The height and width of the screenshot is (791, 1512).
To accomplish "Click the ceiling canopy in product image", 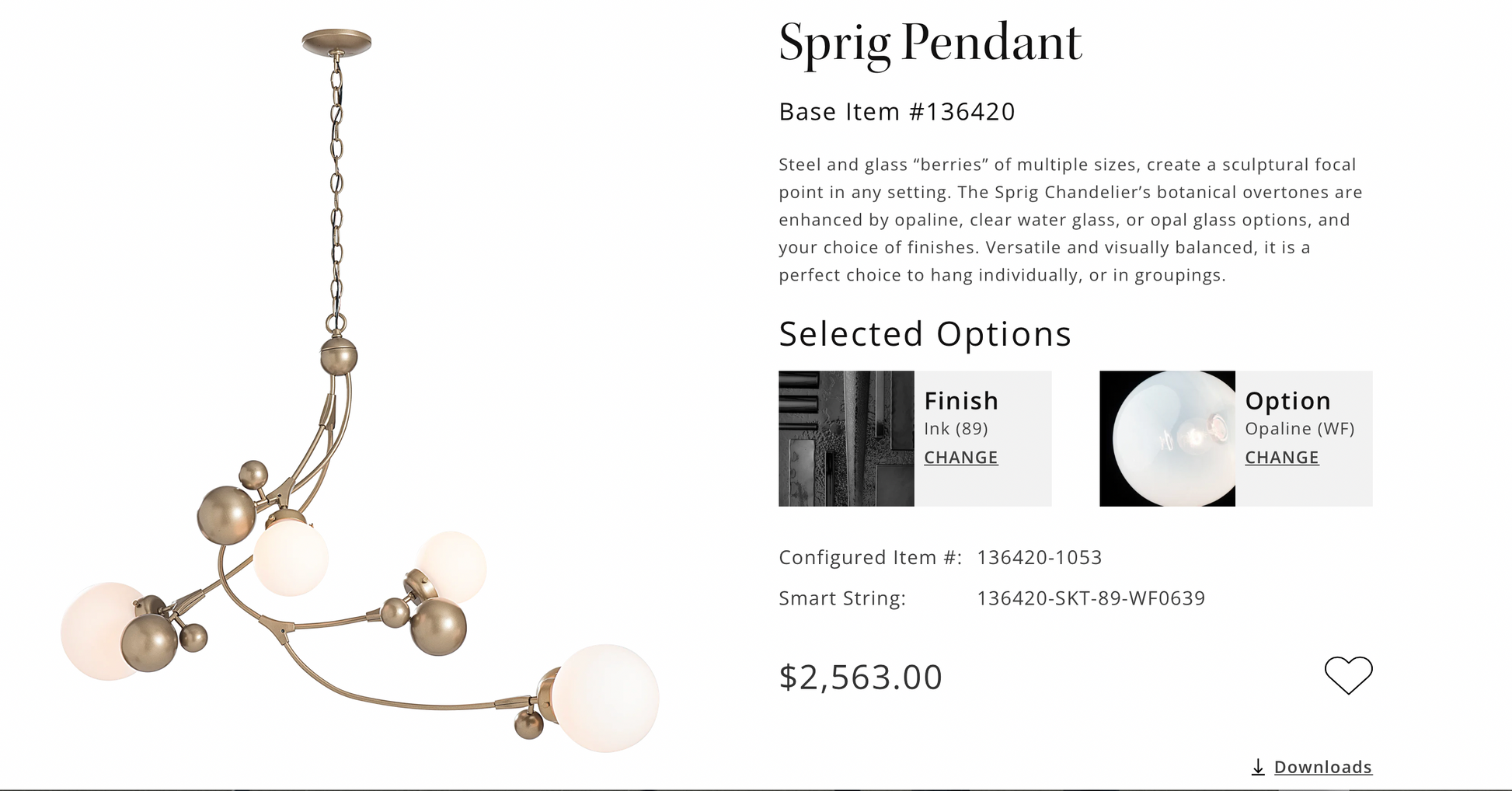I will 336,42.
